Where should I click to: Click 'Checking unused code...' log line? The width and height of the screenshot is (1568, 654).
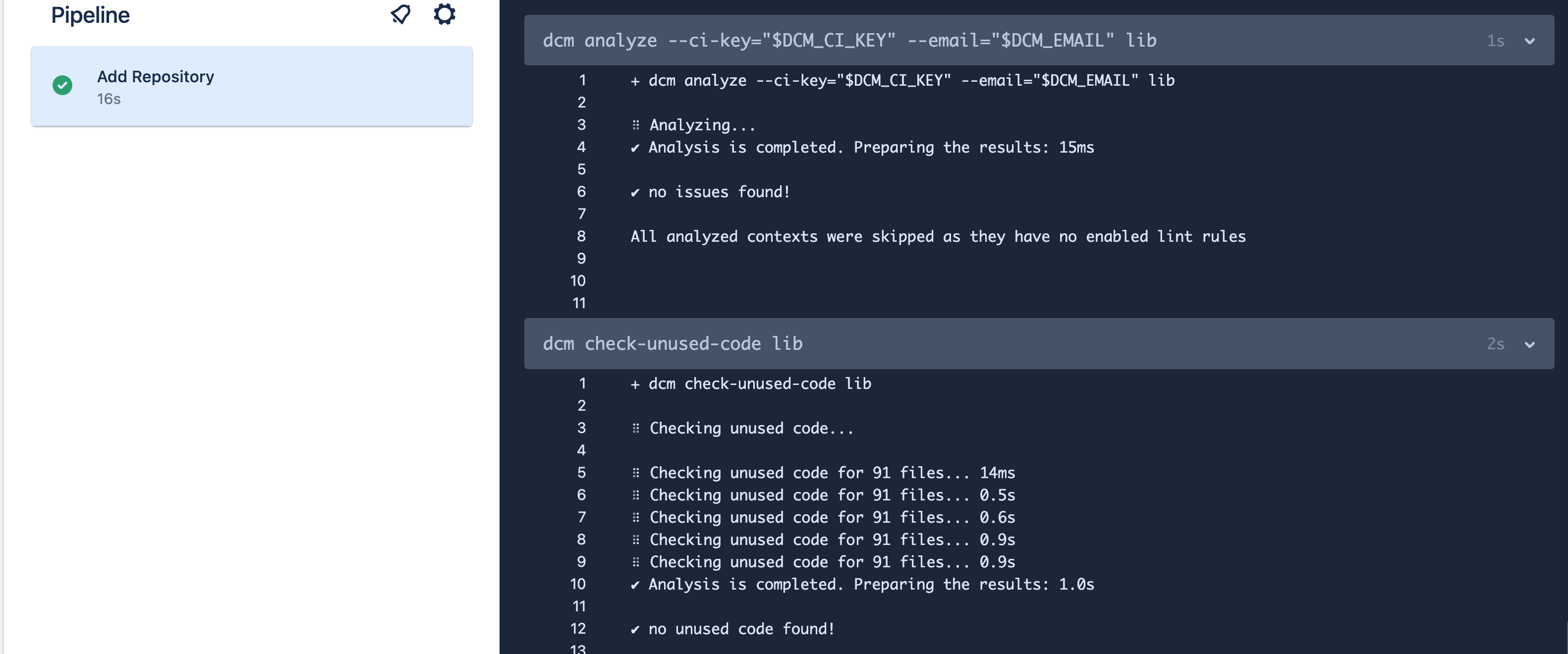point(742,428)
